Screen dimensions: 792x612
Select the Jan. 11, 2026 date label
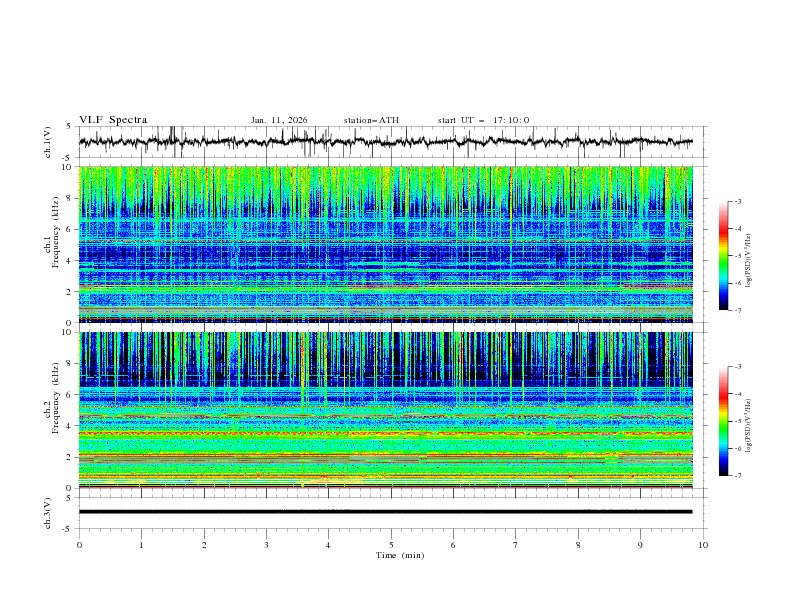279,120
